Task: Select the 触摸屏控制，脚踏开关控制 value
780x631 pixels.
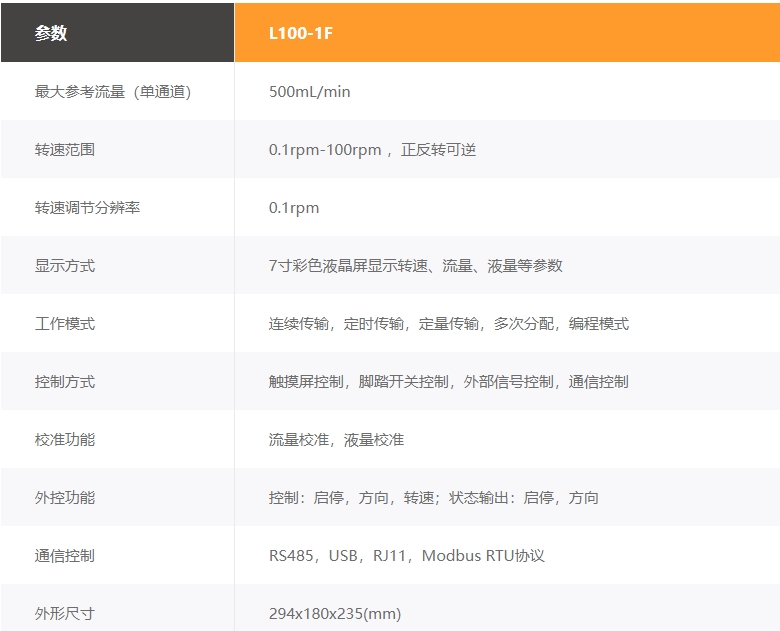Action: coord(449,382)
